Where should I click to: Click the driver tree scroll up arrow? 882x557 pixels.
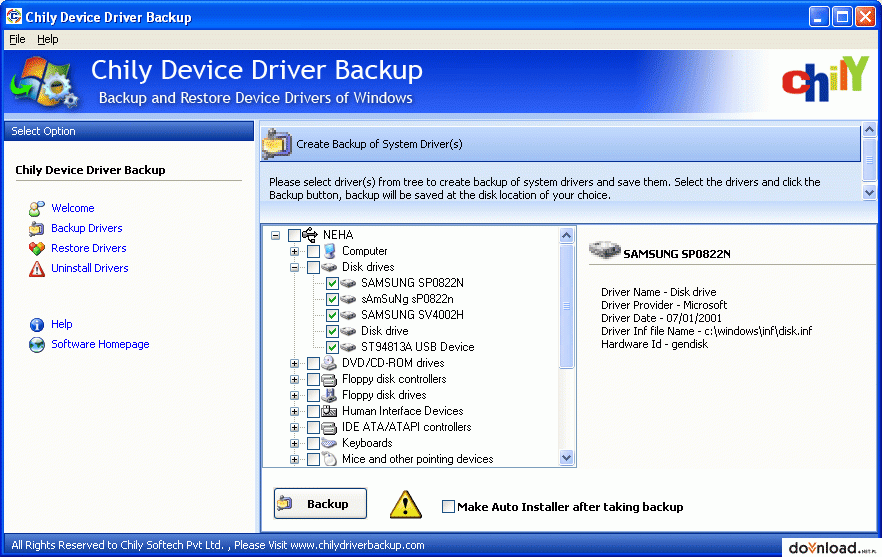pyautogui.click(x=566, y=235)
